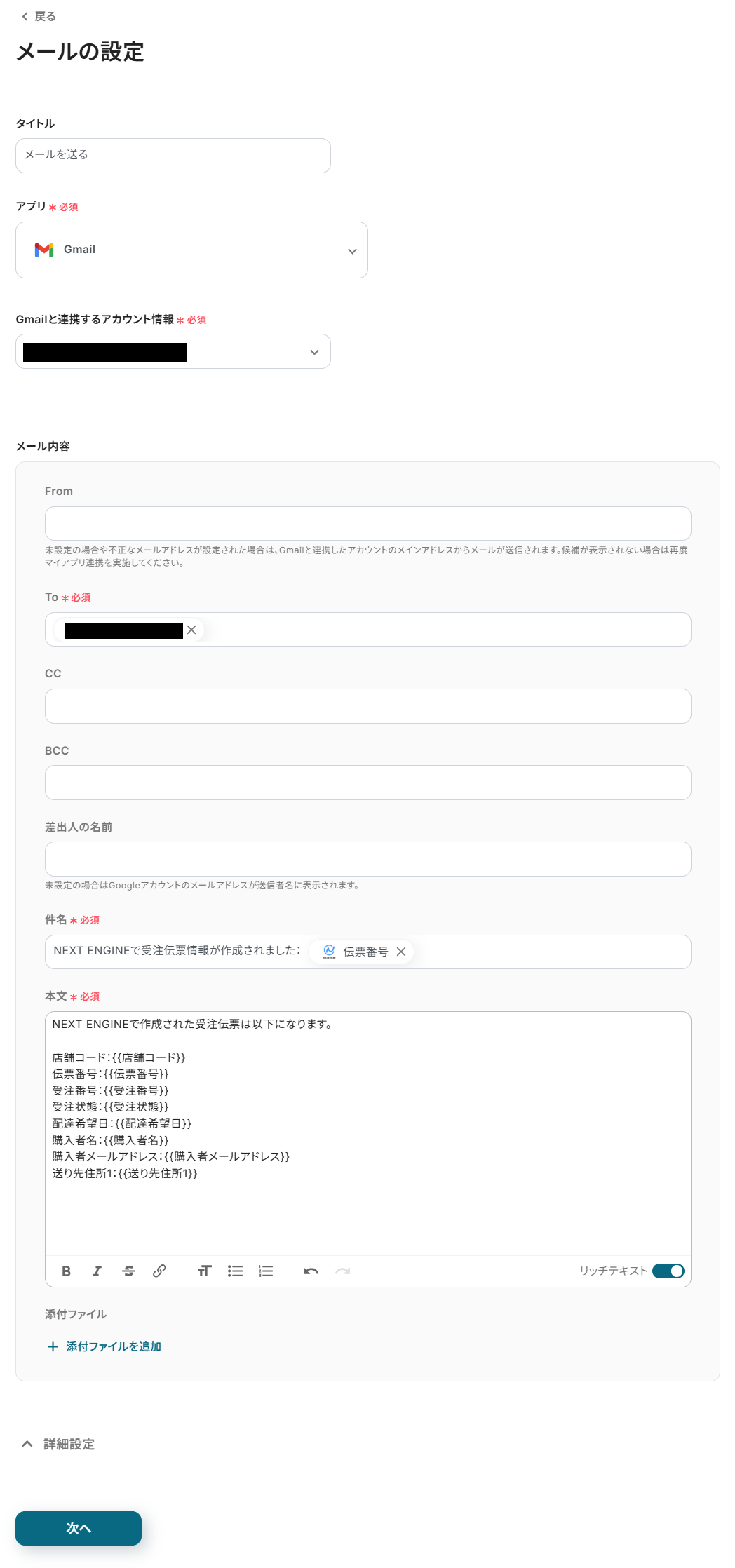Collapse the 詳細設定 section
The height and width of the screenshot is (1568, 735).
[x=58, y=1445]
